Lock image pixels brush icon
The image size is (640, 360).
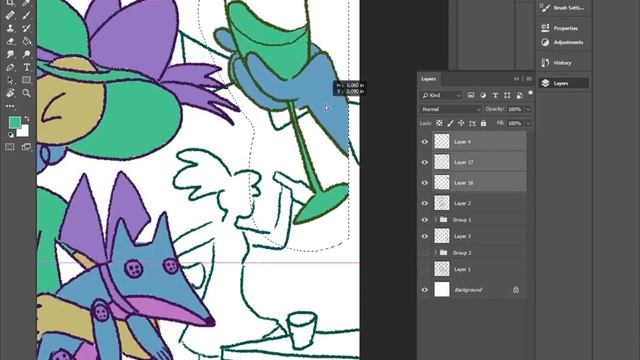(x=450, y=123)
